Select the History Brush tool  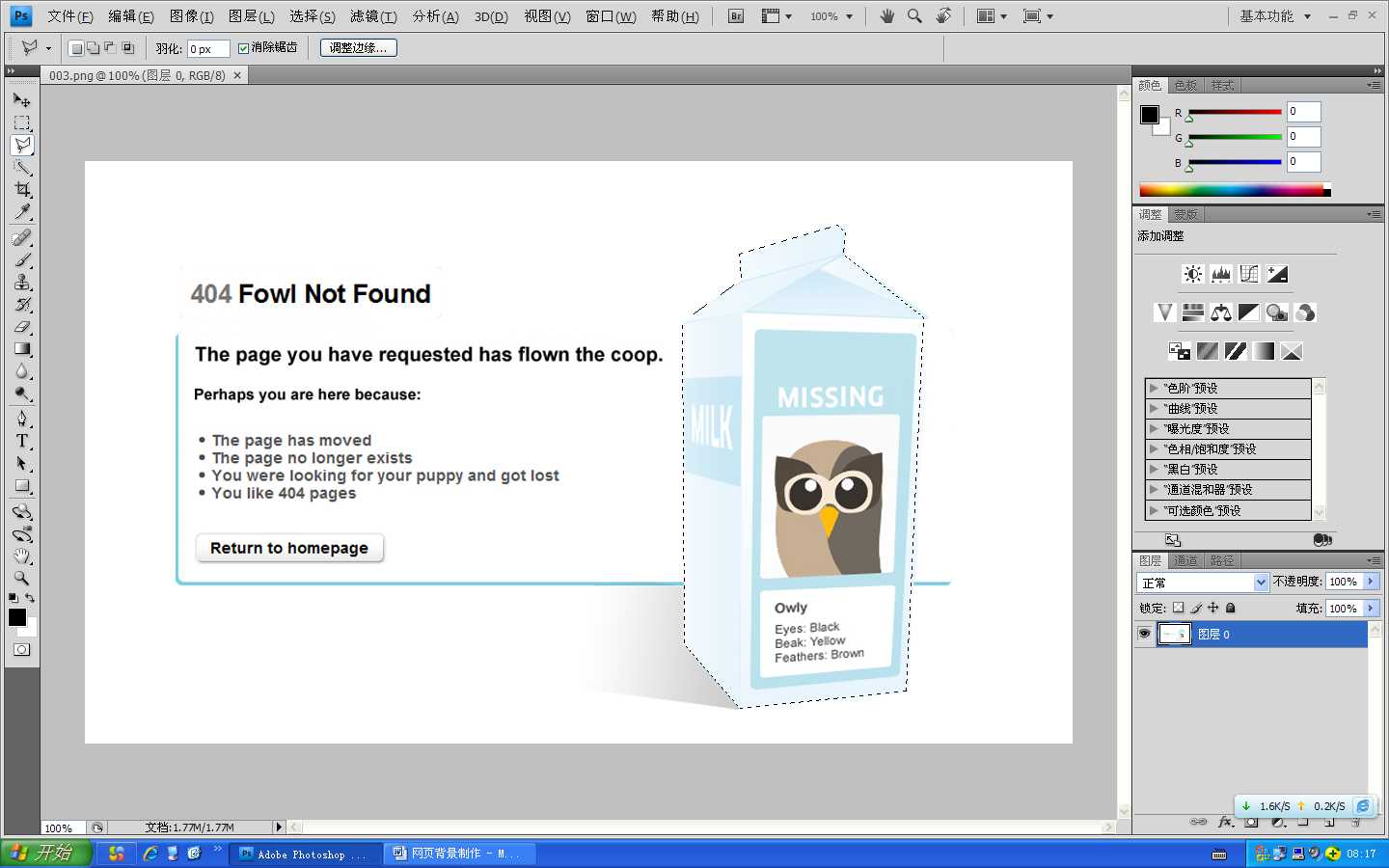pyautogui.click(x=22, y=304)
